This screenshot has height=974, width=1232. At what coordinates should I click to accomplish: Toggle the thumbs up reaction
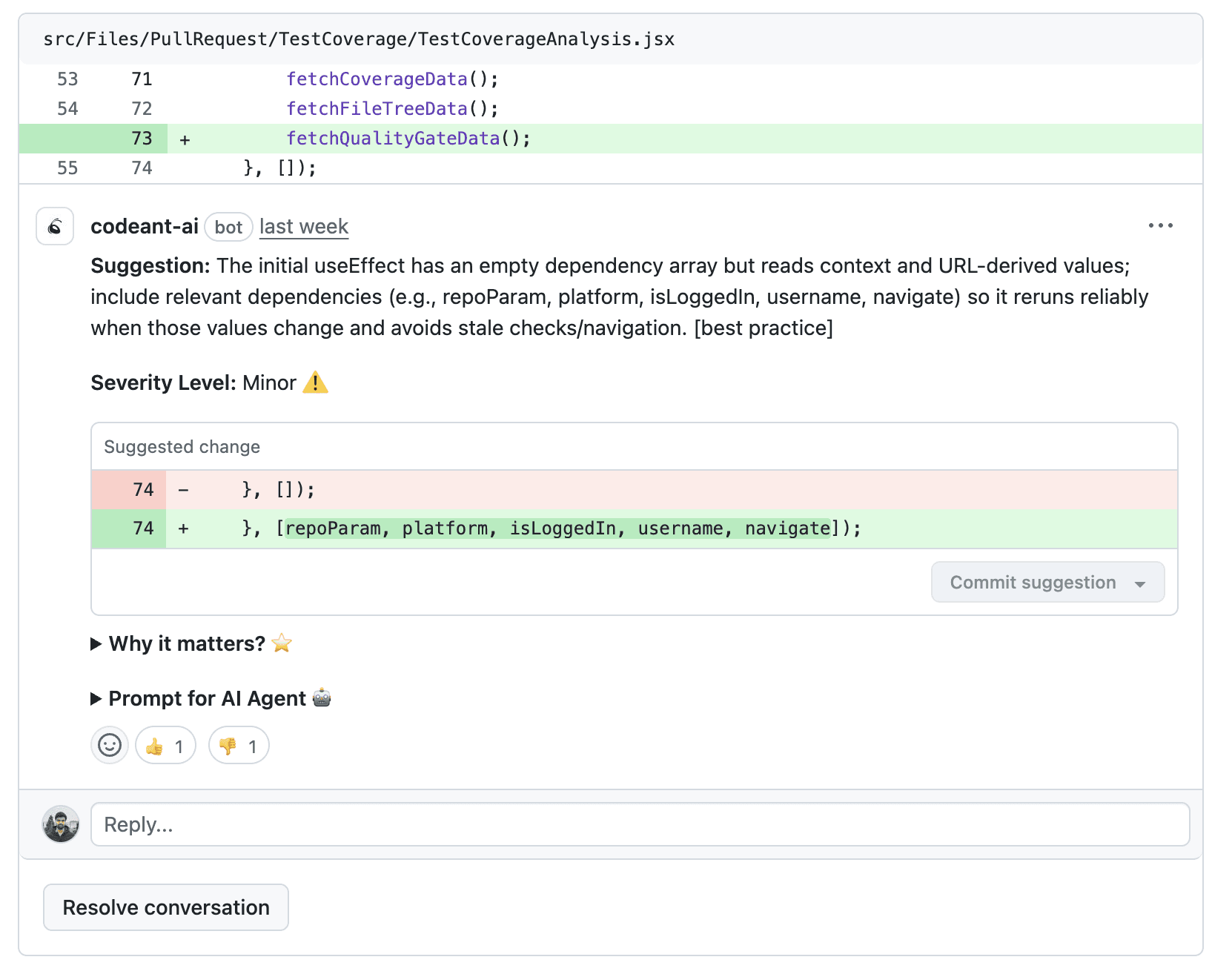click(165, 745)
